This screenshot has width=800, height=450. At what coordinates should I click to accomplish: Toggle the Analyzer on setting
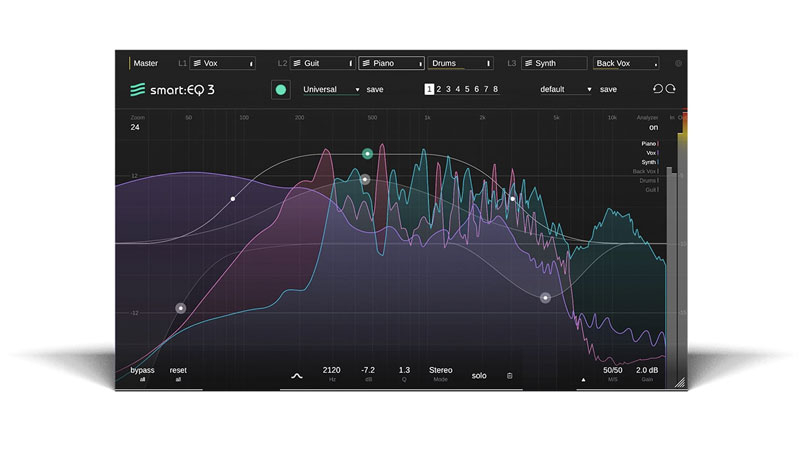(x=653, y=127)
